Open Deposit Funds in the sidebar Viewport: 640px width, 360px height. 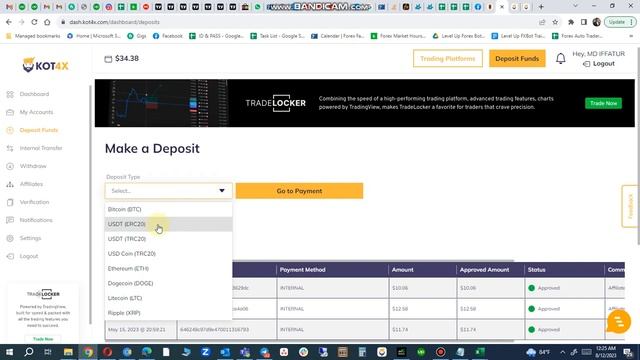pyautogui.click(x=39, y=130)
